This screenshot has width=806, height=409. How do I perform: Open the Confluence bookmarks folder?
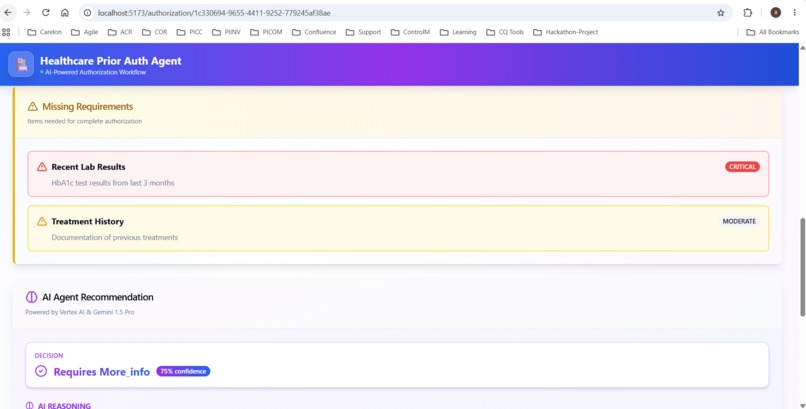pyautogui.click(x=314, y=32)
